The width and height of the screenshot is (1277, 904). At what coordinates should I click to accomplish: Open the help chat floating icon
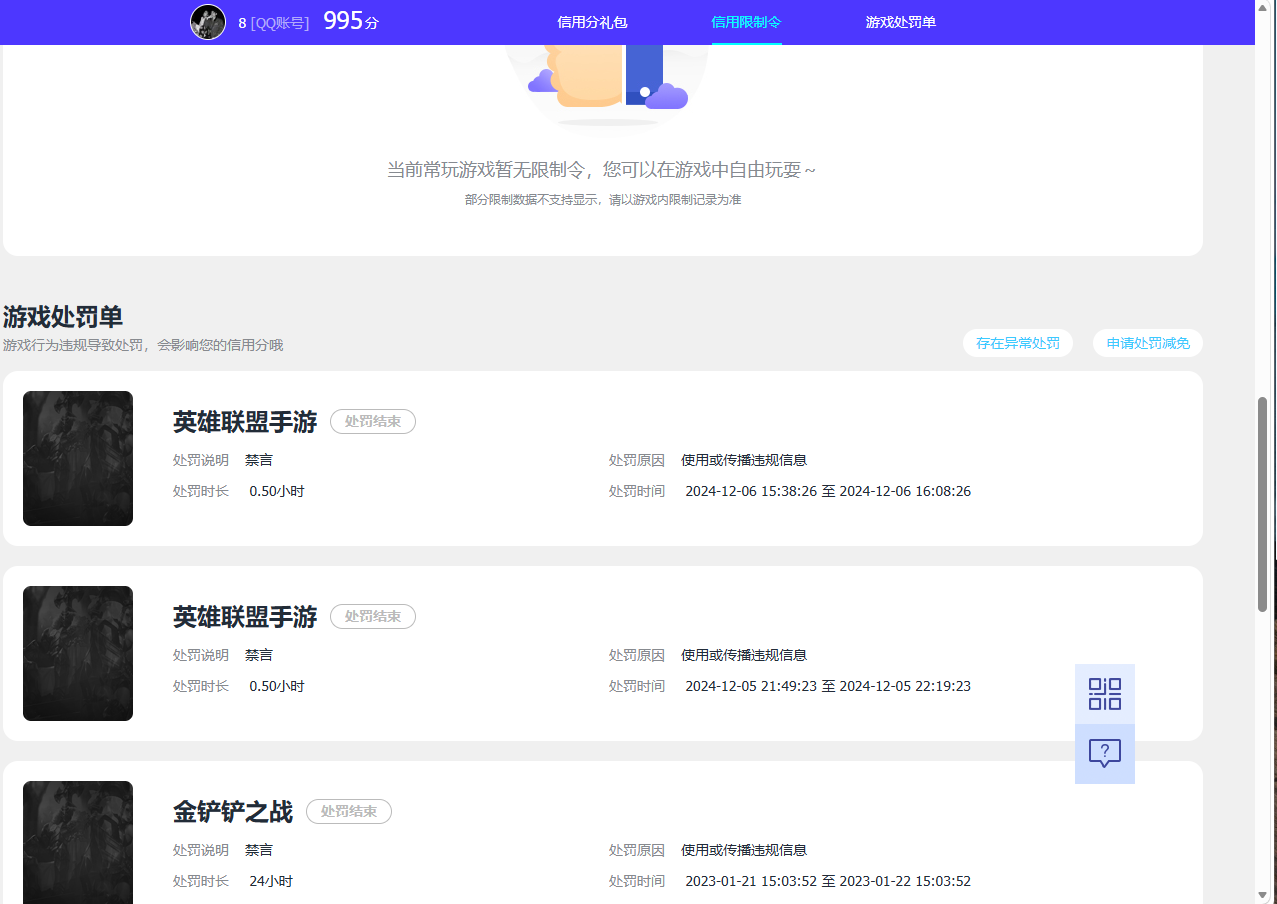click(x=1105, y=754)
